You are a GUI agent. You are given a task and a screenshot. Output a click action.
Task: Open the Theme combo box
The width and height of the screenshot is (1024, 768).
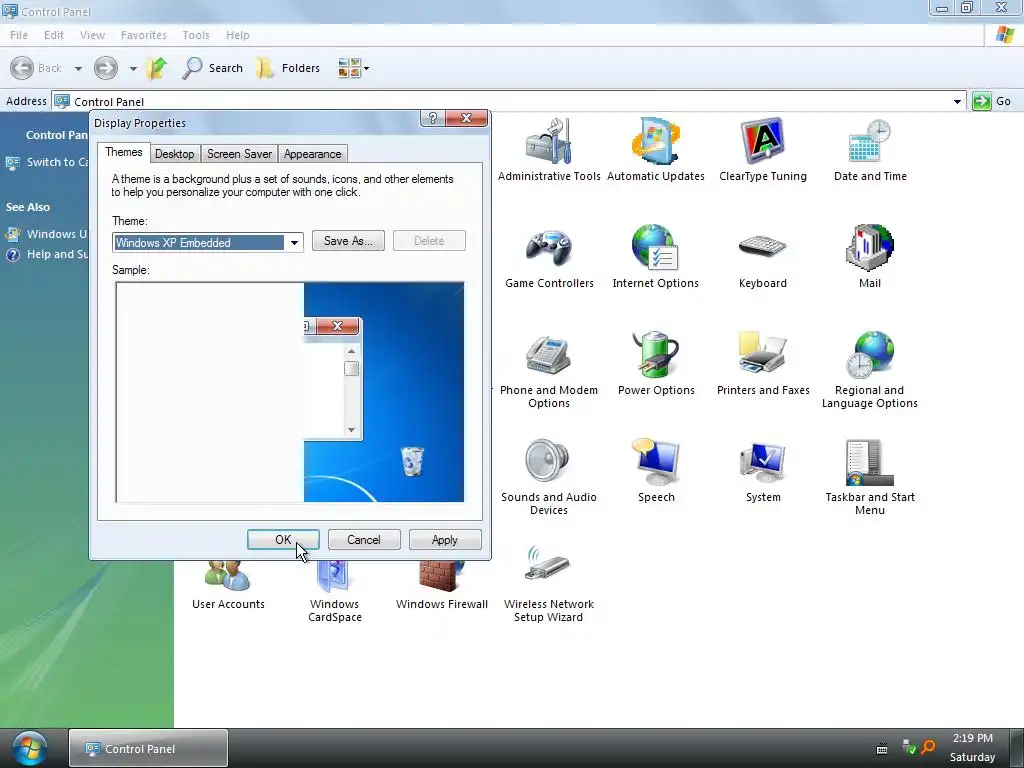208,242
